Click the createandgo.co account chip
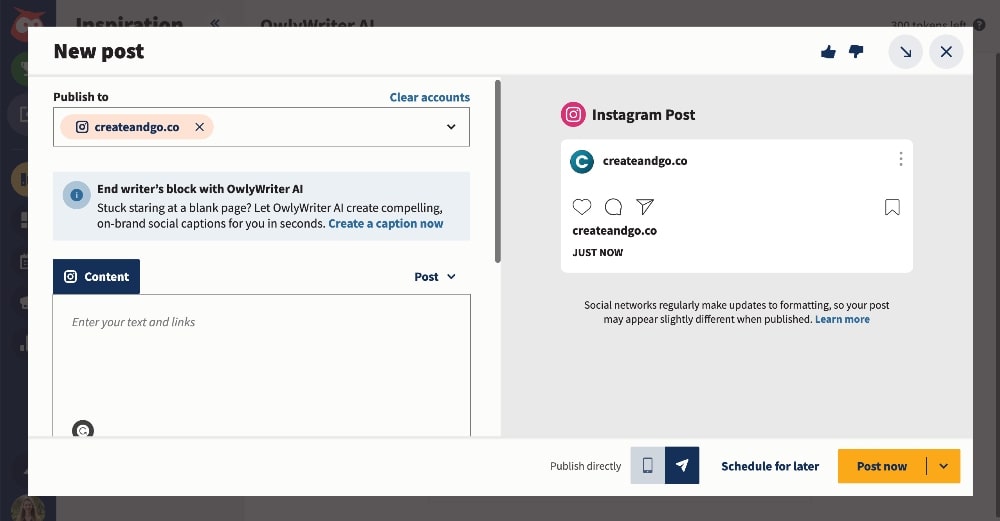 [136, 127]
